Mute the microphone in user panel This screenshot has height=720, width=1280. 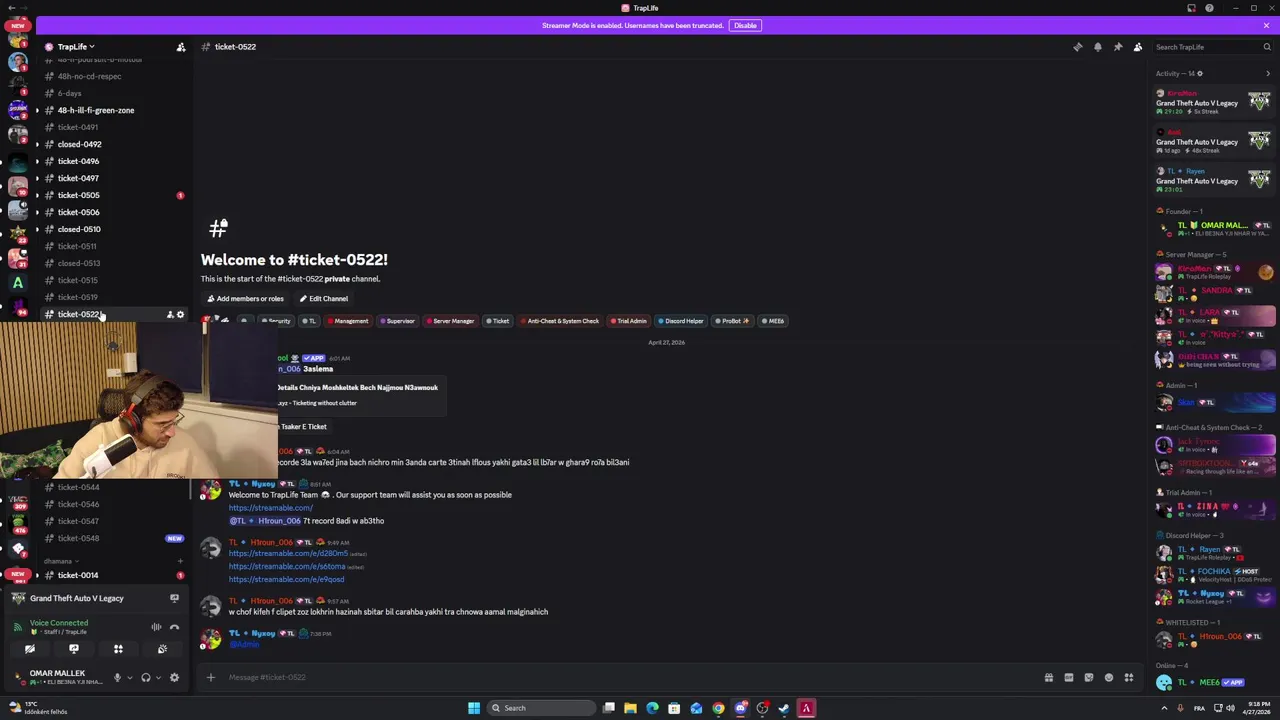pyautogui.click(x=117, y=677)
